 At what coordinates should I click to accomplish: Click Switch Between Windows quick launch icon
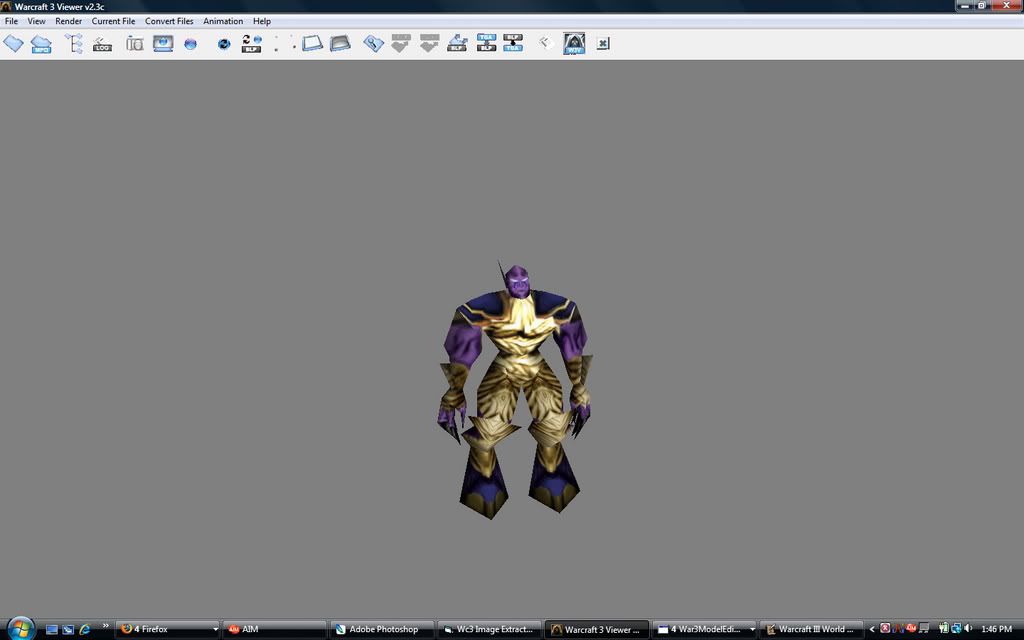[68, 630]
